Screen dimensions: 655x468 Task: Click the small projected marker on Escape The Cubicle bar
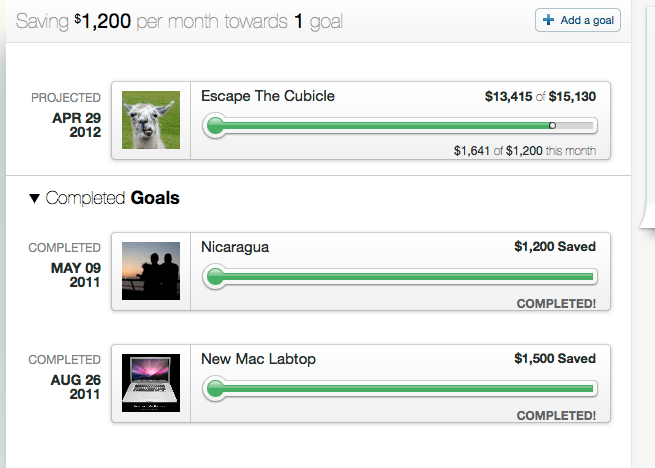click(x=553, y=126)
